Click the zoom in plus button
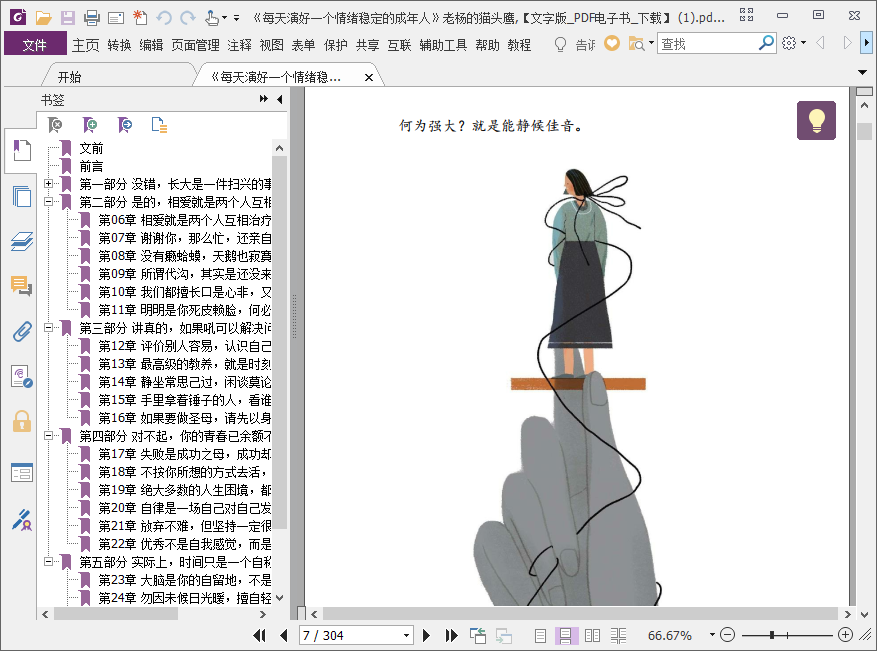 tap(846, 635)
